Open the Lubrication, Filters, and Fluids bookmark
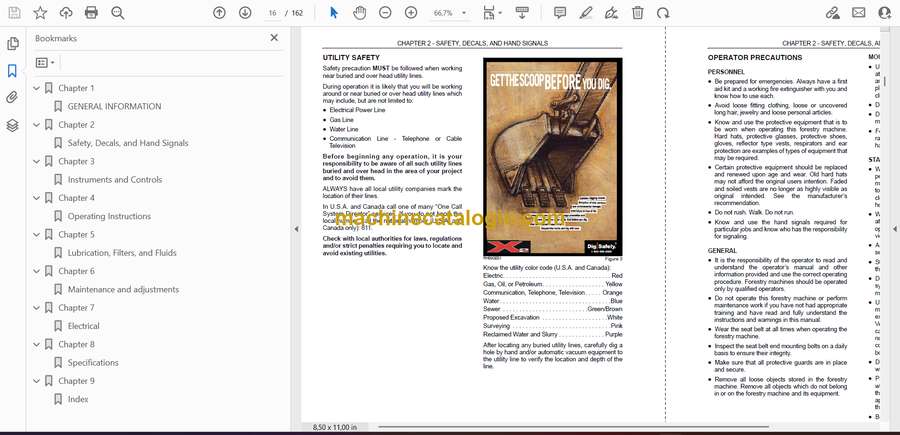Viewport: 900px width, 435px height. tap(122, 253)
